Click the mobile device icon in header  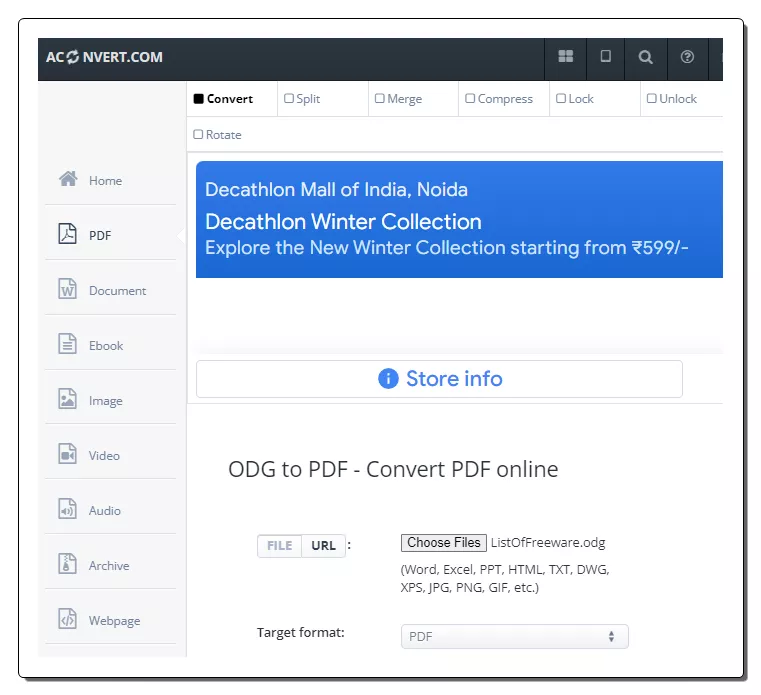pyautogui.click(x=605, y=56)
